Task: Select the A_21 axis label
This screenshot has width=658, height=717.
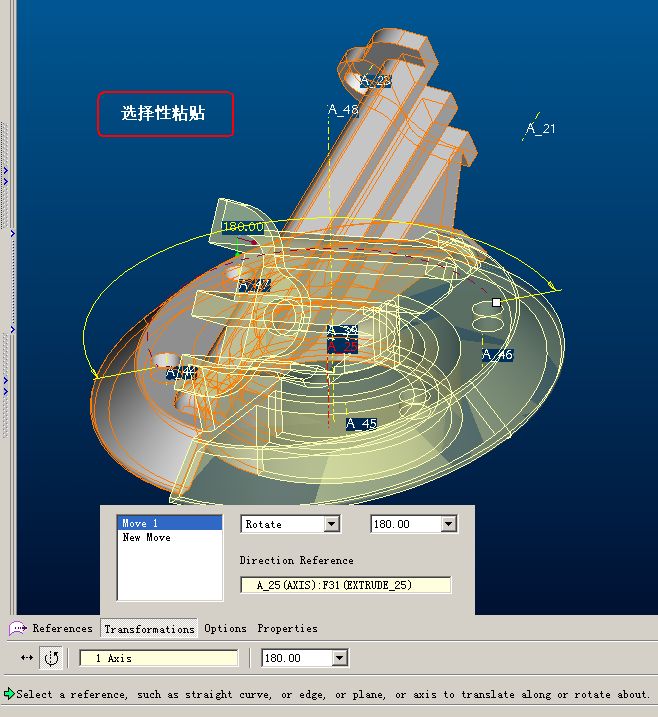Action: [540, 128]
